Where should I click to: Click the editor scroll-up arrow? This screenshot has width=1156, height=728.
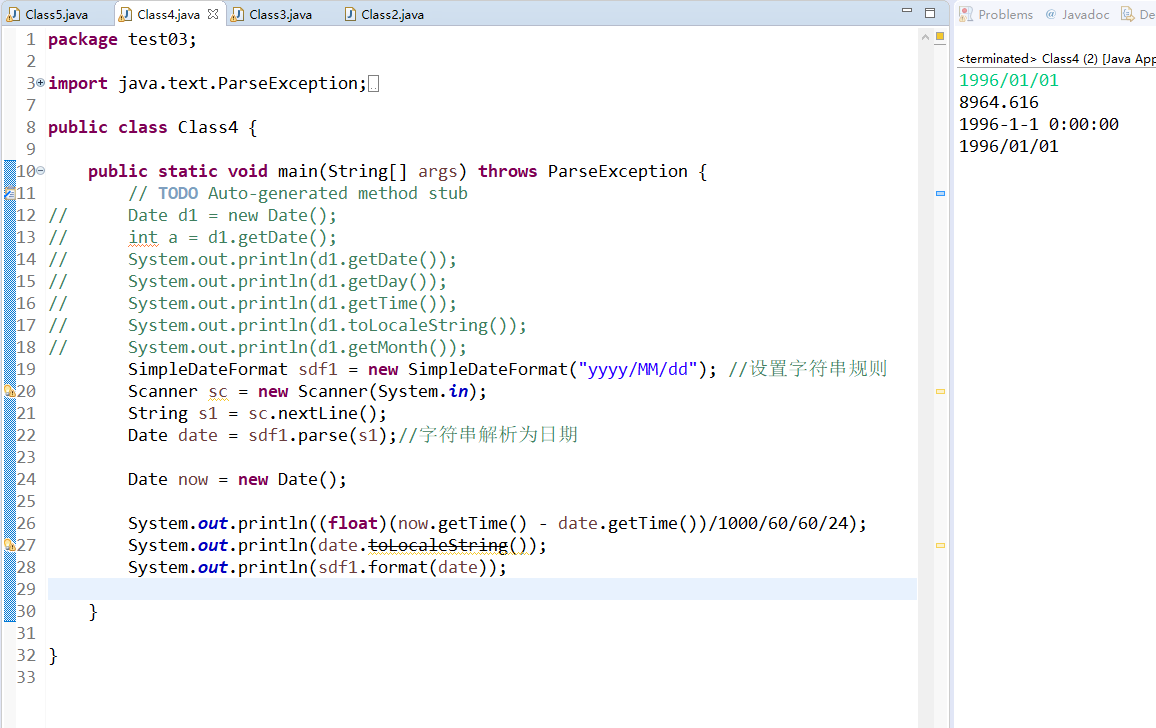925,36
